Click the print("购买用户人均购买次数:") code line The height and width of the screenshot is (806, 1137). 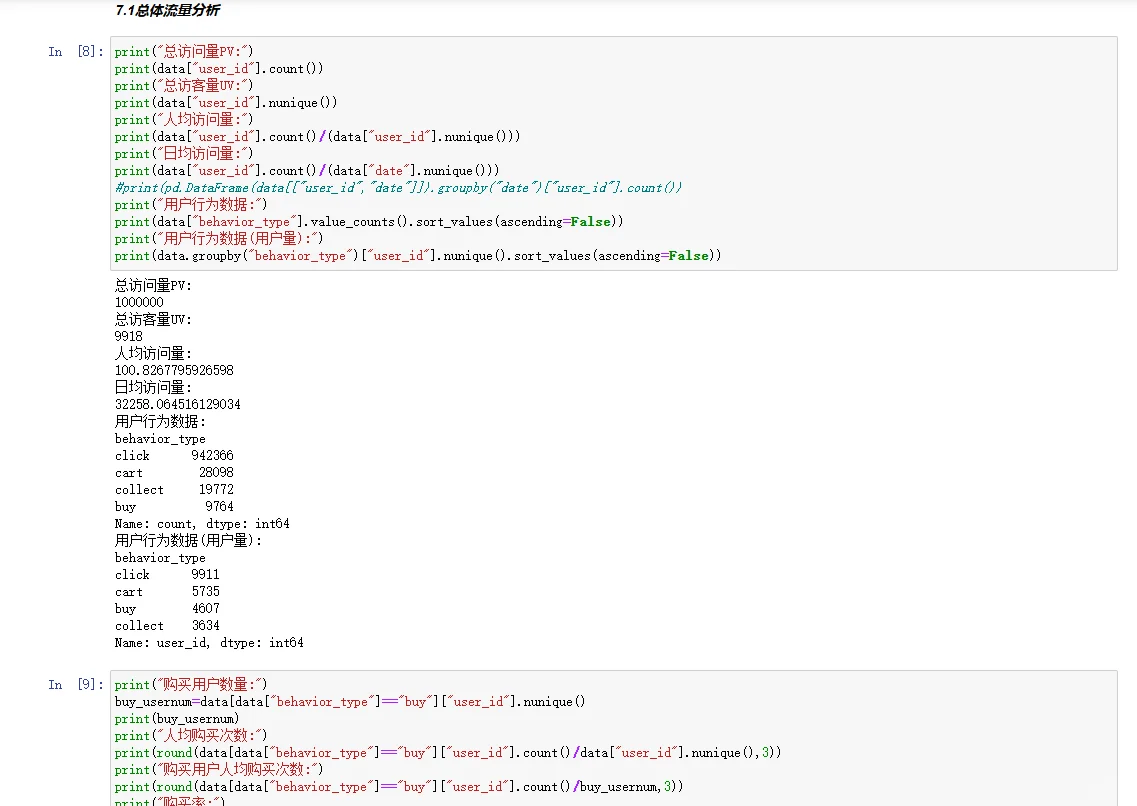click(x=219, y=770)
